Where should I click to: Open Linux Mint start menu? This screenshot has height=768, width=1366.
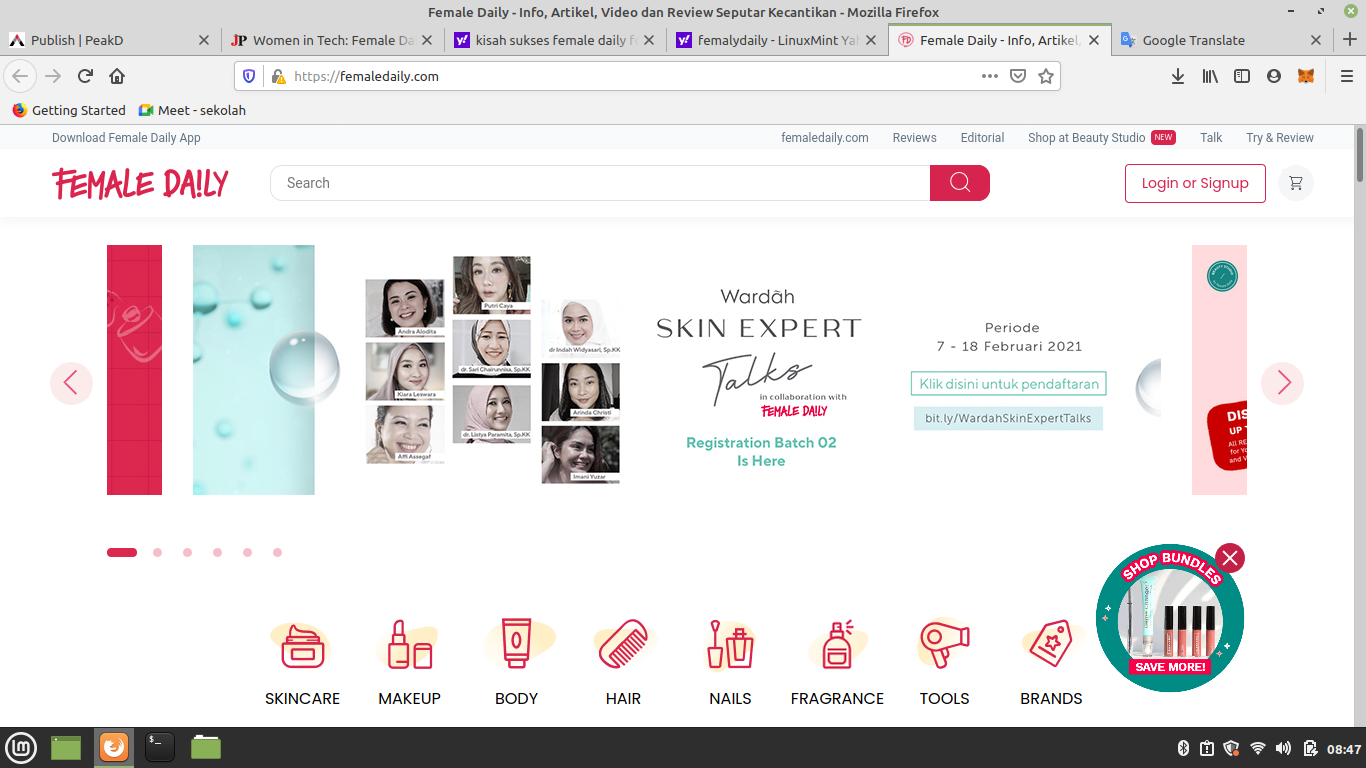[x=21, y=747]
